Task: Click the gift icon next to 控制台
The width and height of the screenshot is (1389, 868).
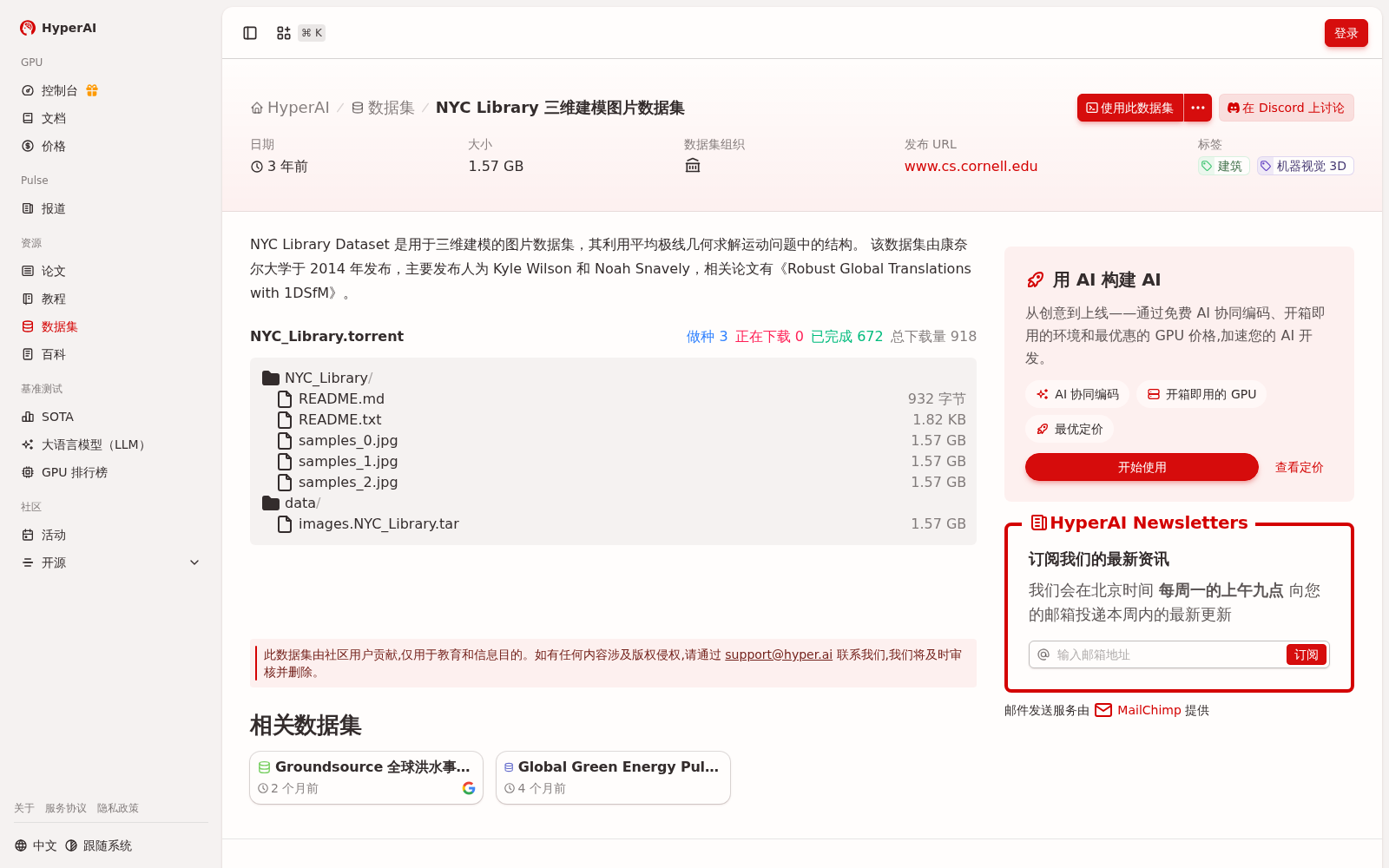Action: [x=92, y=90]
